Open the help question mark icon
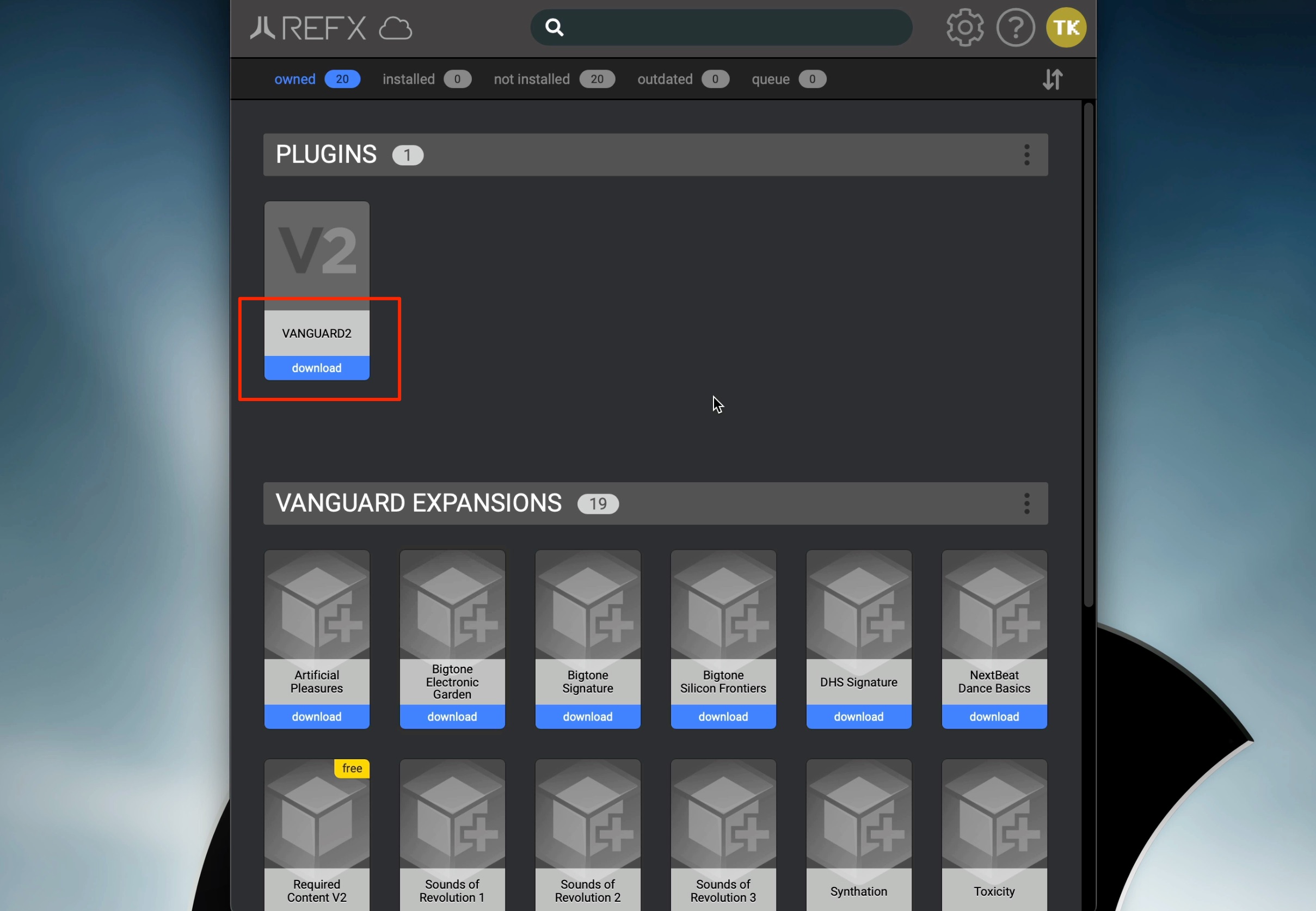The image size is (1316, 911). [x=1015, y=27]
